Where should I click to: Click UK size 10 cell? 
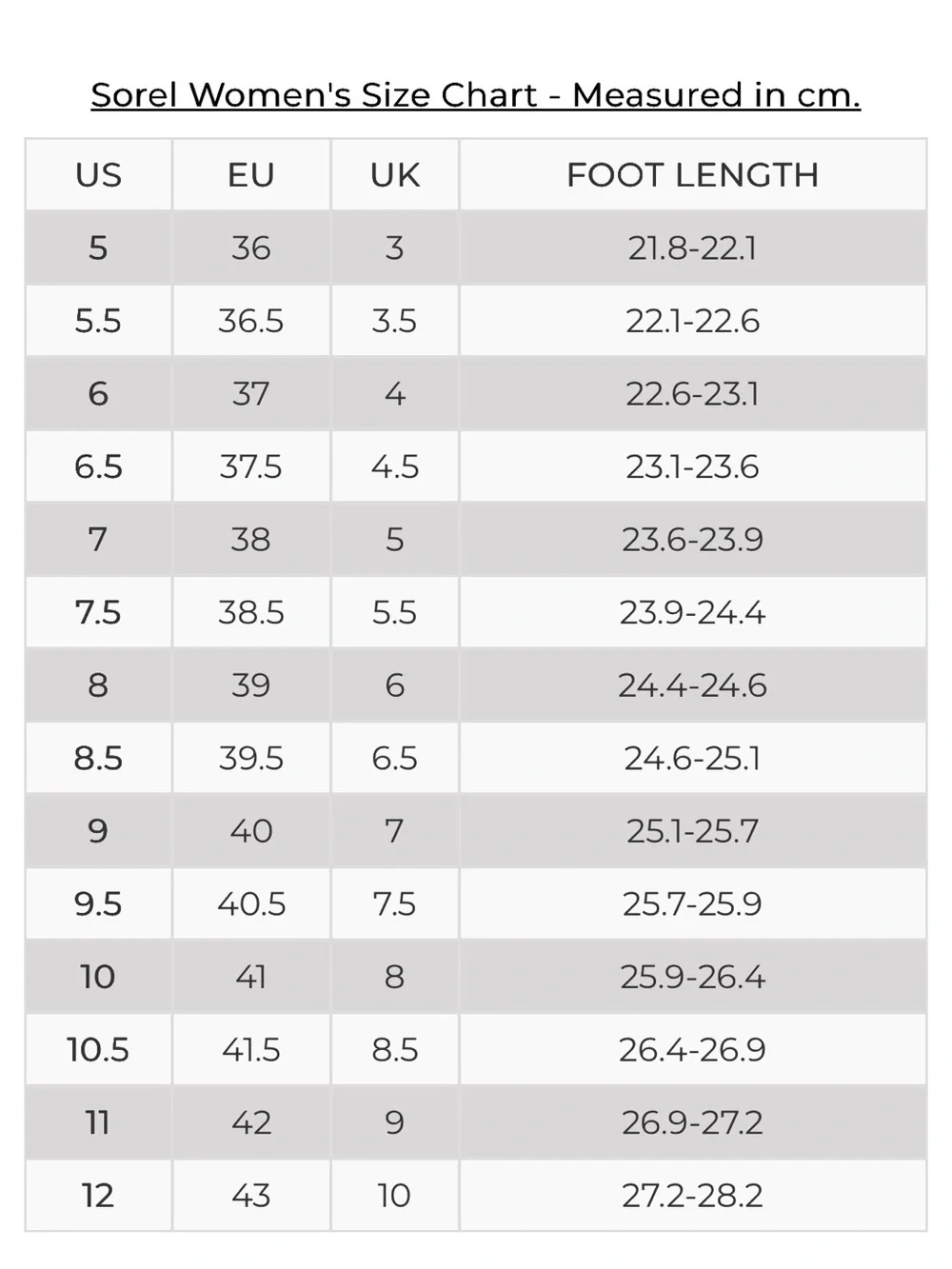(x=395, y=1195)
